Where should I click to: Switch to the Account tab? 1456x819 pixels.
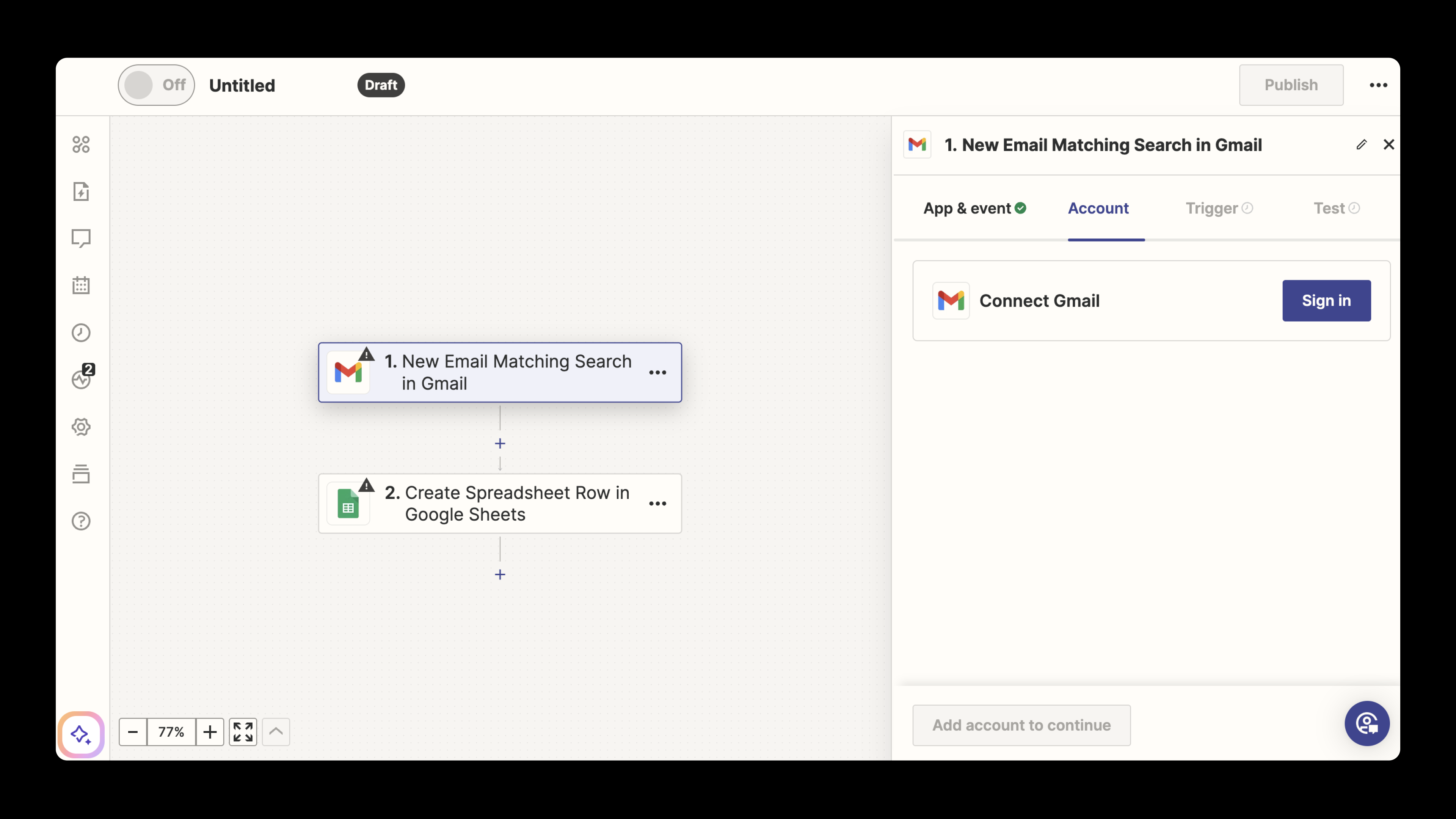pyautogui.click(x=1098, y=208)
